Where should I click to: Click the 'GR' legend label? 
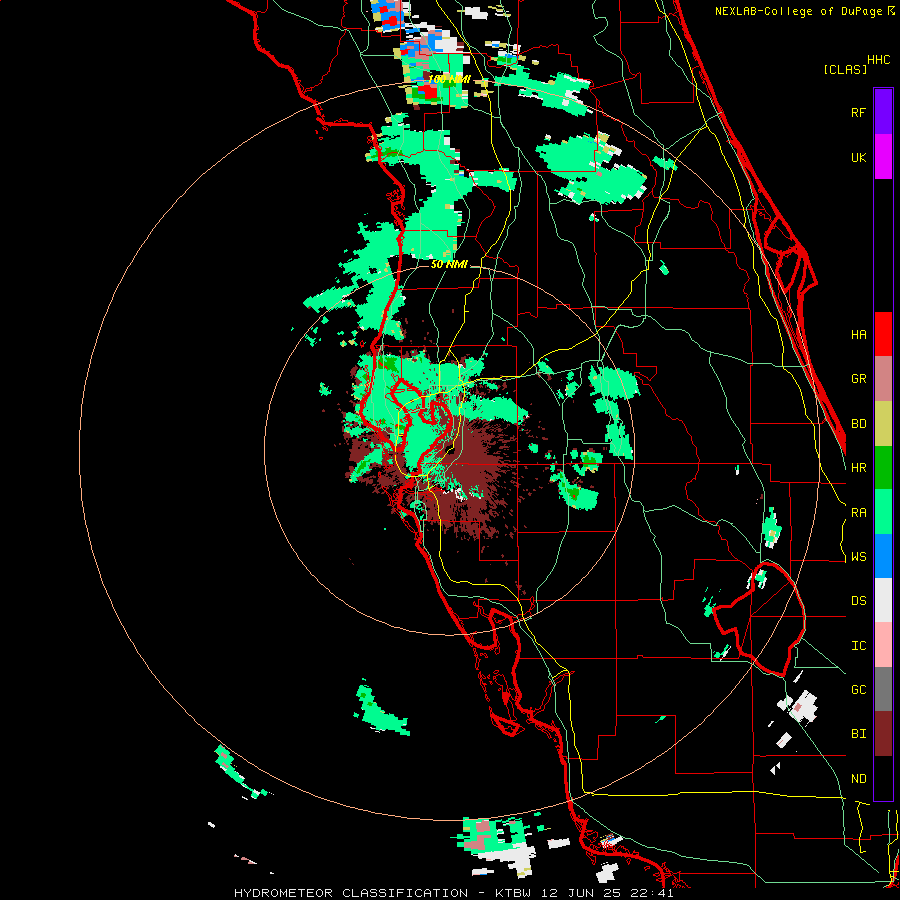(x=858, y=379)
